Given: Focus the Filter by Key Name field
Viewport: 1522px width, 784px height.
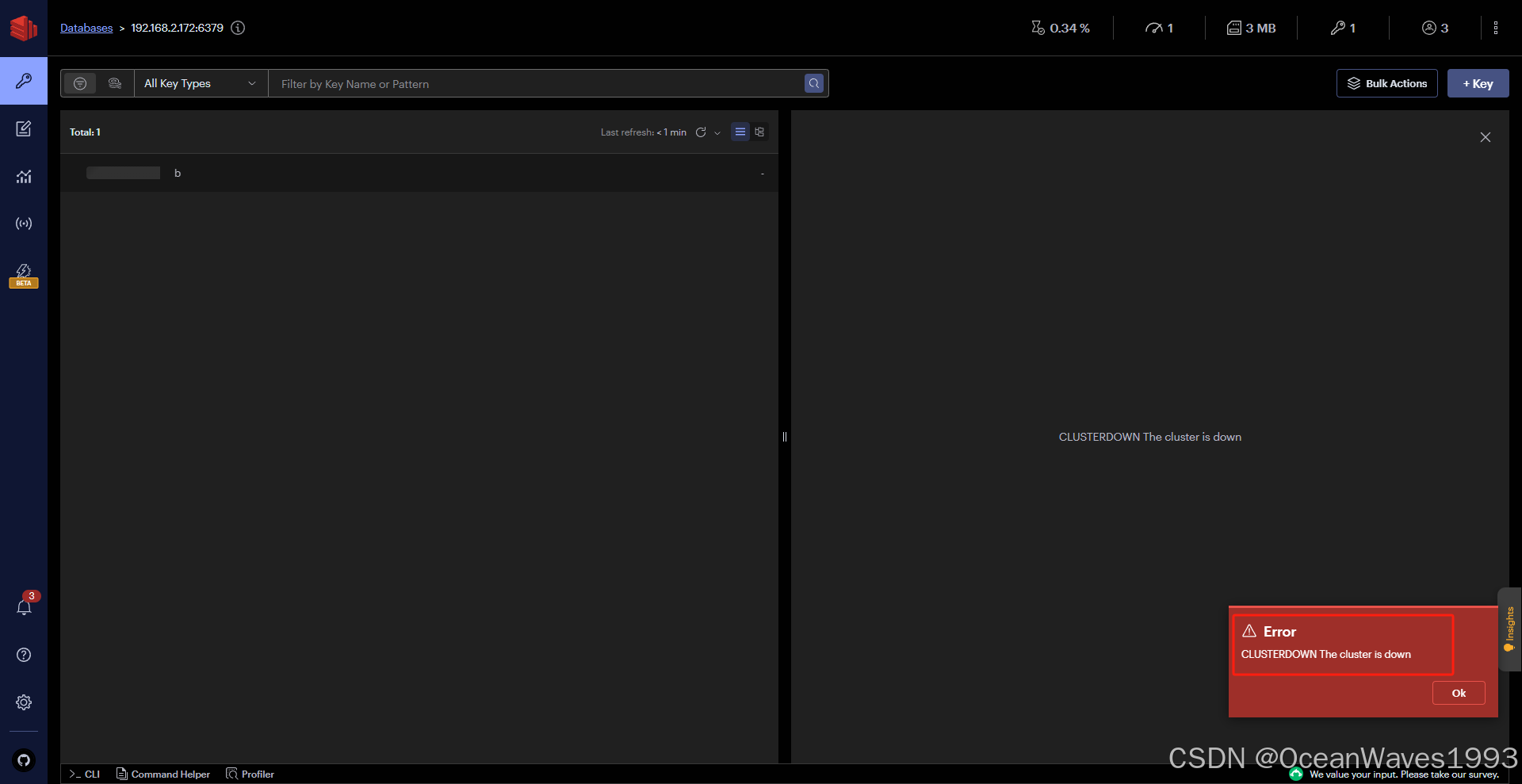Looking at the screenshot, I should pos(535,84).
